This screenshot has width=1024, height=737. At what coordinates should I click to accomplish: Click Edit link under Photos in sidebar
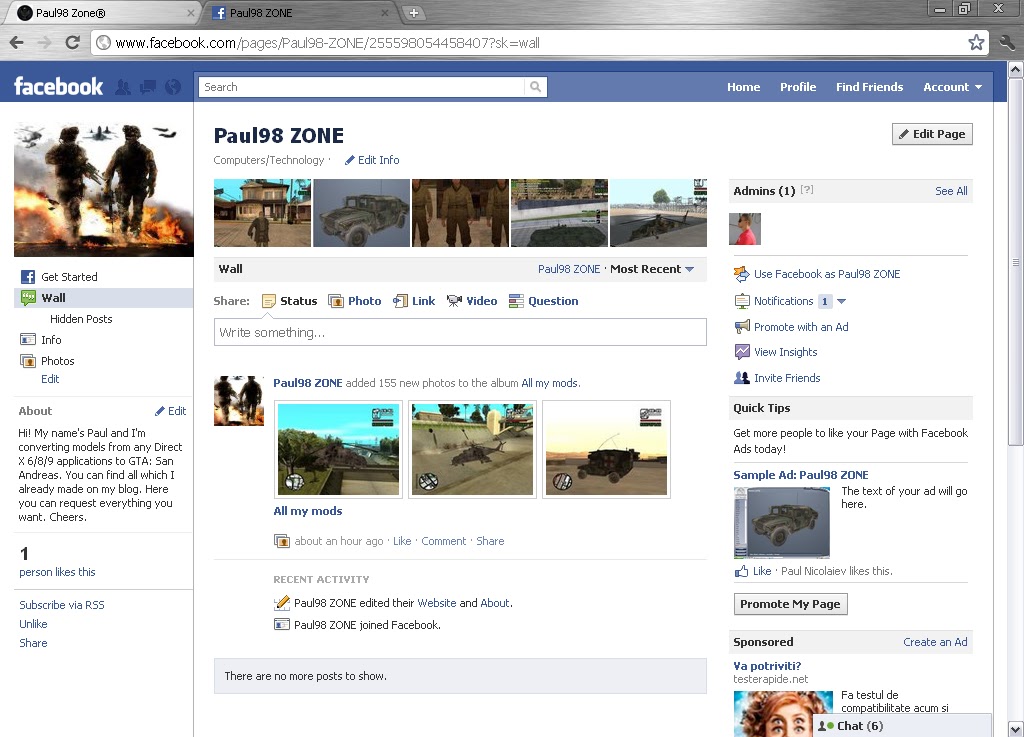pyautogui.click(x=50, y=379)
